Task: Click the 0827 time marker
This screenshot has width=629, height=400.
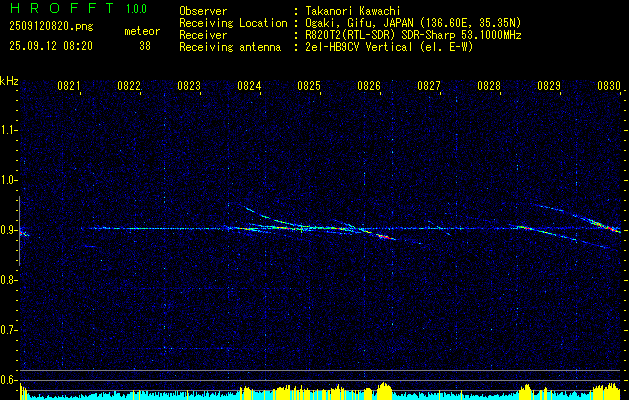Action: click(x=428, y=86)
